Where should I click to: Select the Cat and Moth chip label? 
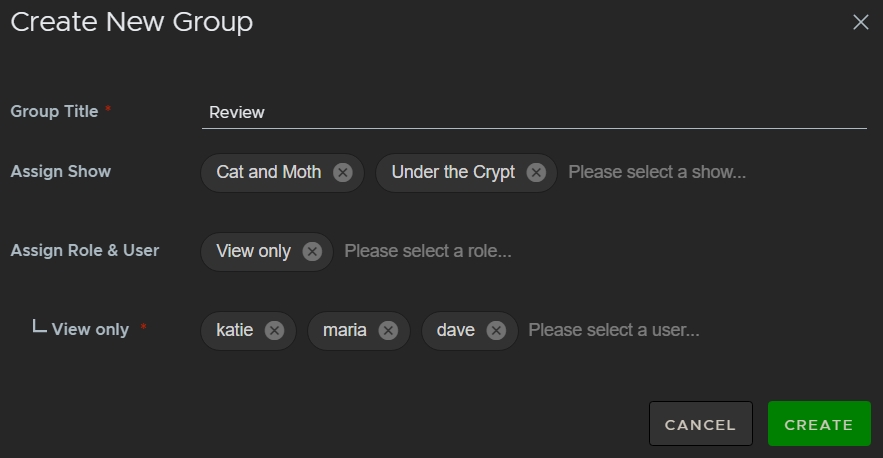pos(268,172)
